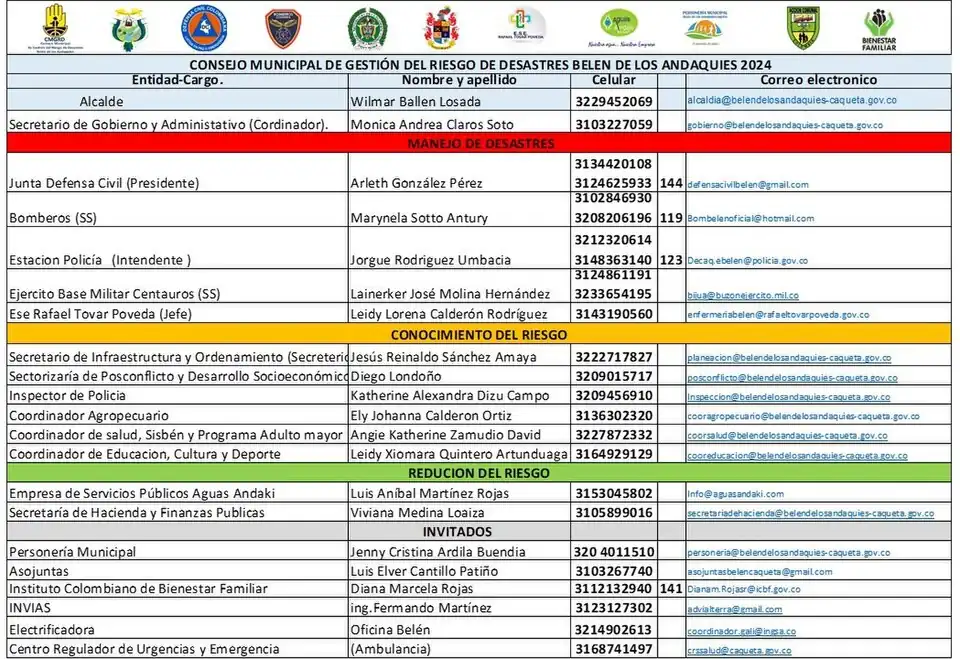Click the Acción Comunal yellow shield logo

(x=803, y=28)
